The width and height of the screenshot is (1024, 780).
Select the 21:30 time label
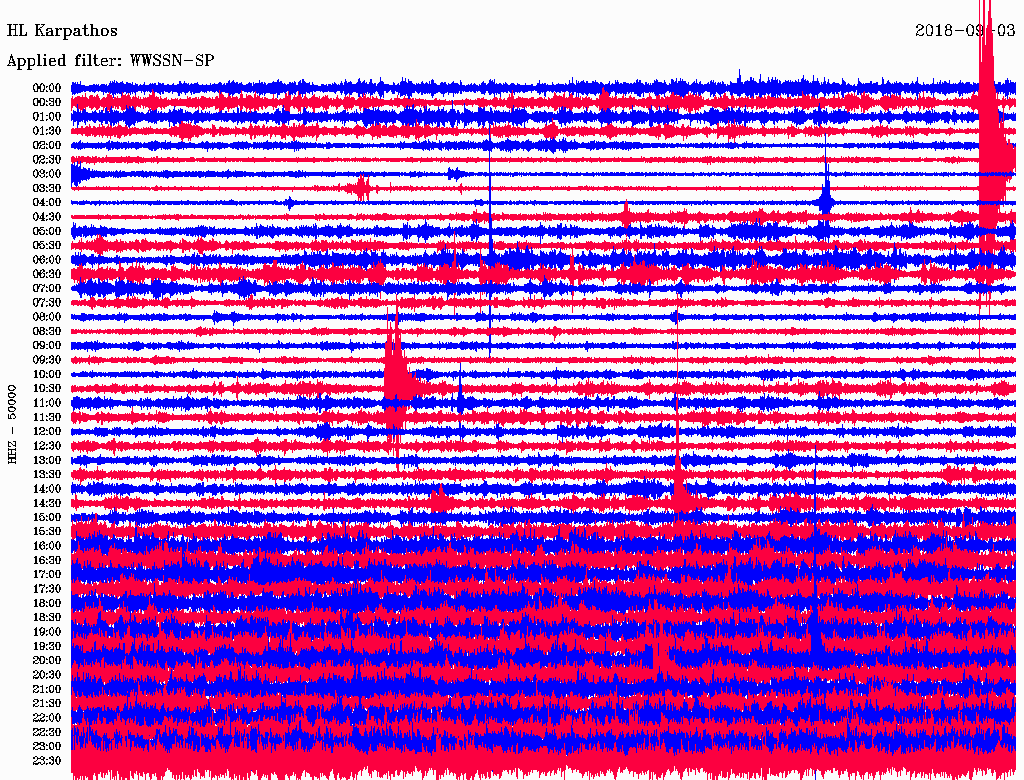[x=46, y=704]
